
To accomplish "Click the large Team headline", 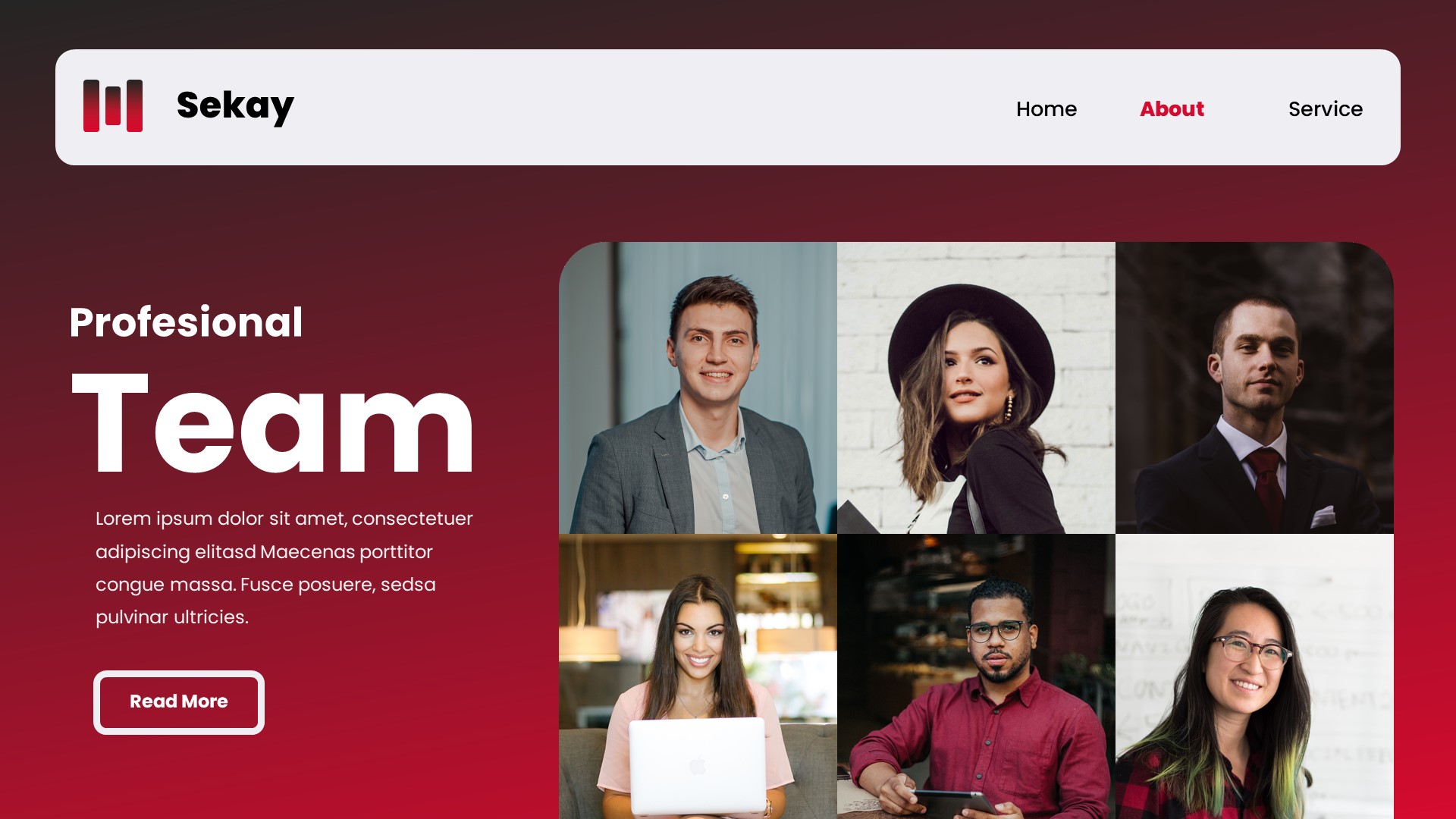I will [272, 423].
